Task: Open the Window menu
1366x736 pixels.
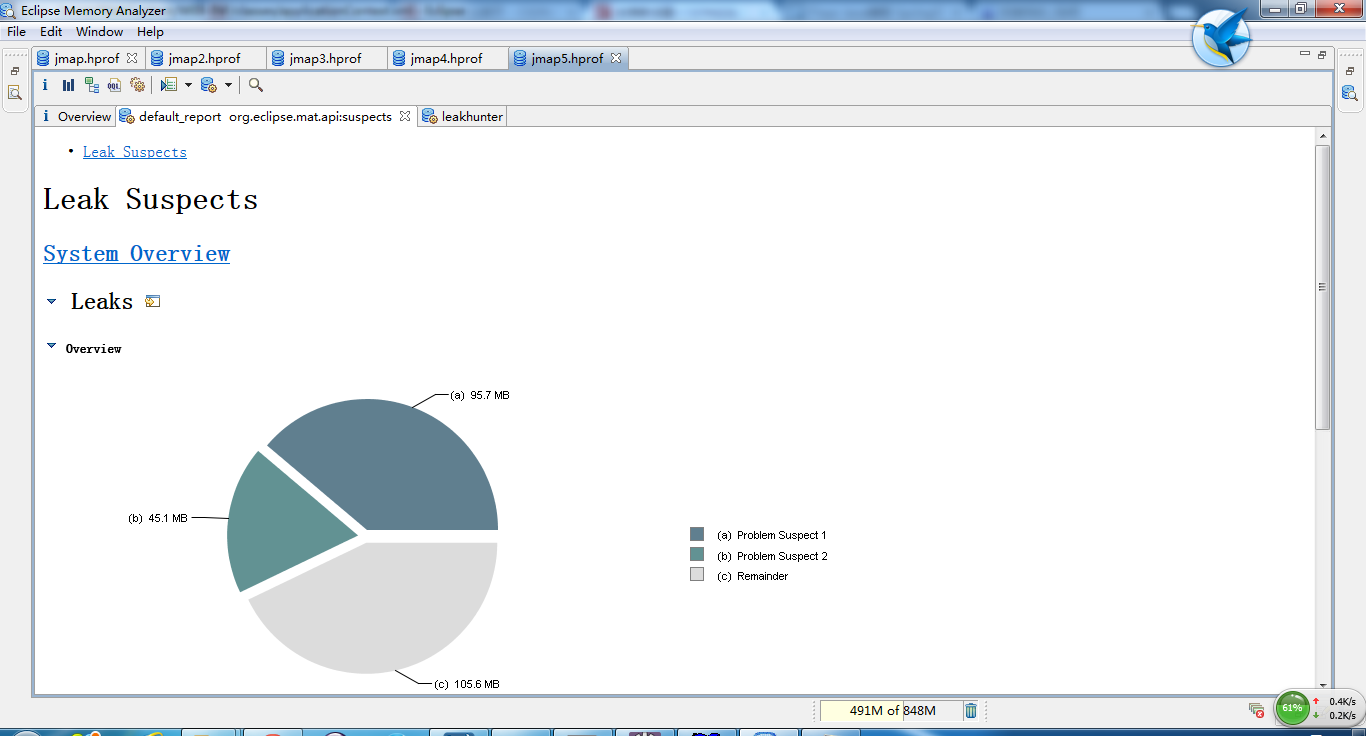Action: tap(99, 32)
